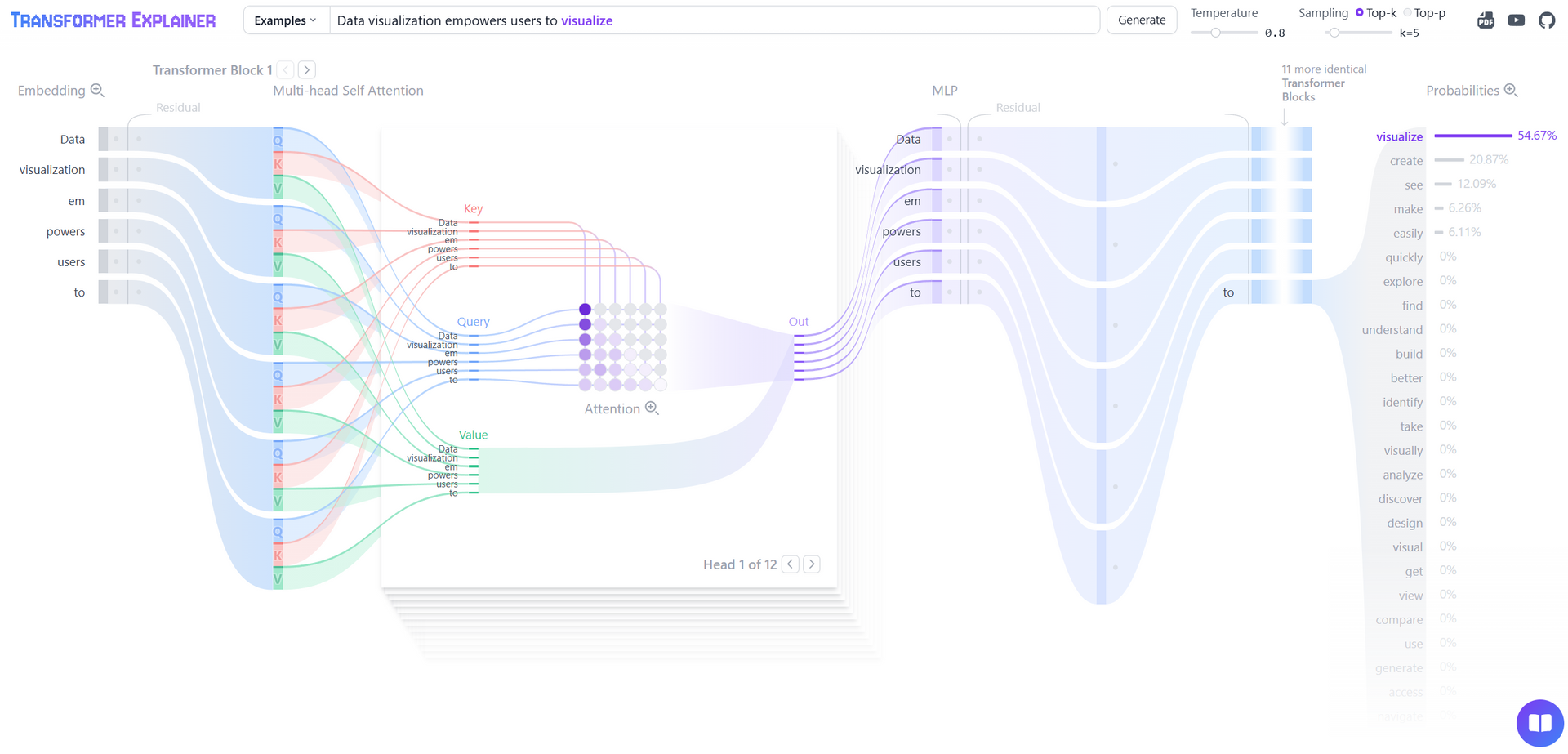This screenshot has height=754, width=1568.
Task: Click the Generate button
Action: click(x=1142, y=20)
